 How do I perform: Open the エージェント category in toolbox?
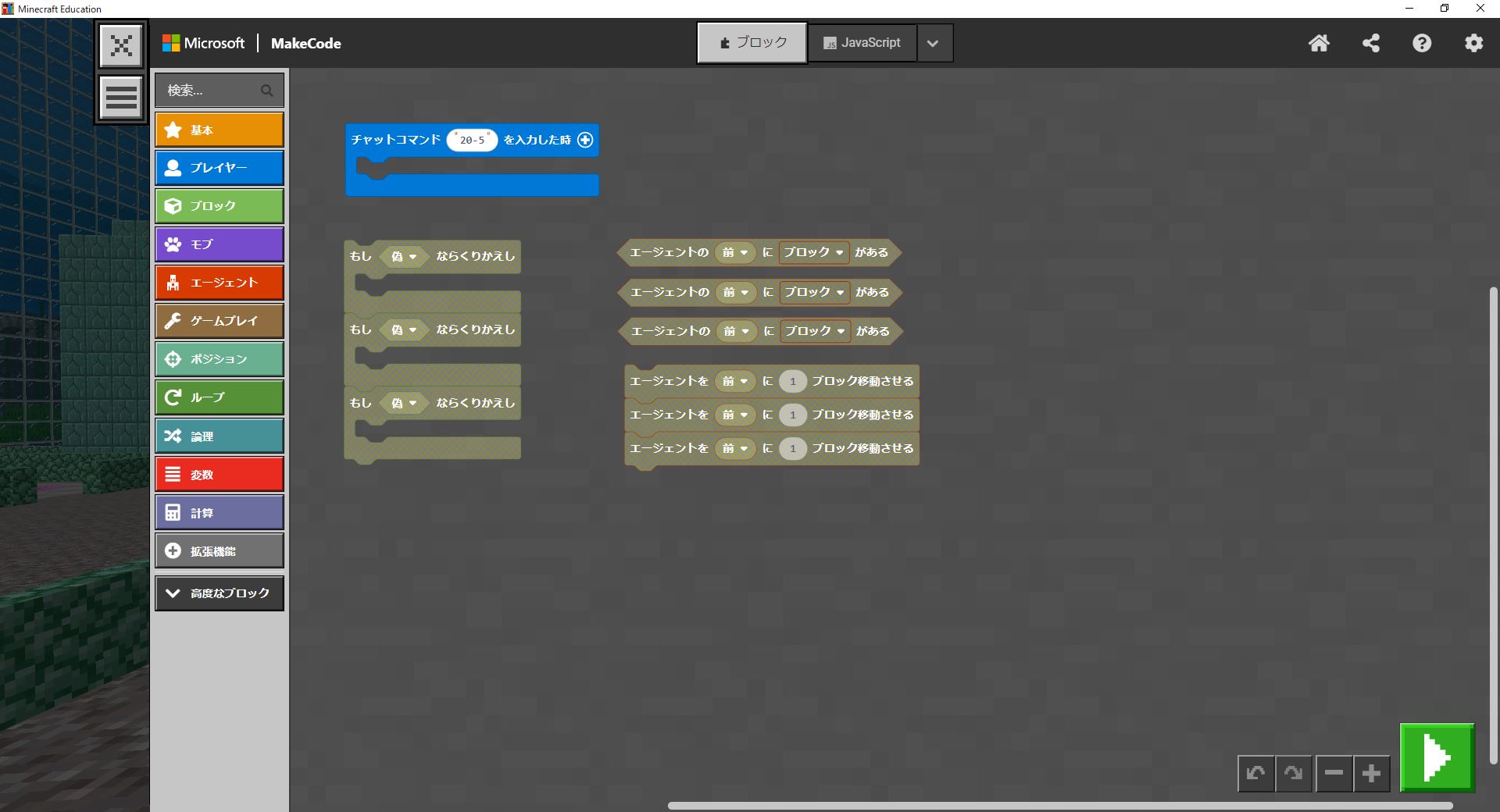click(220, 283)
